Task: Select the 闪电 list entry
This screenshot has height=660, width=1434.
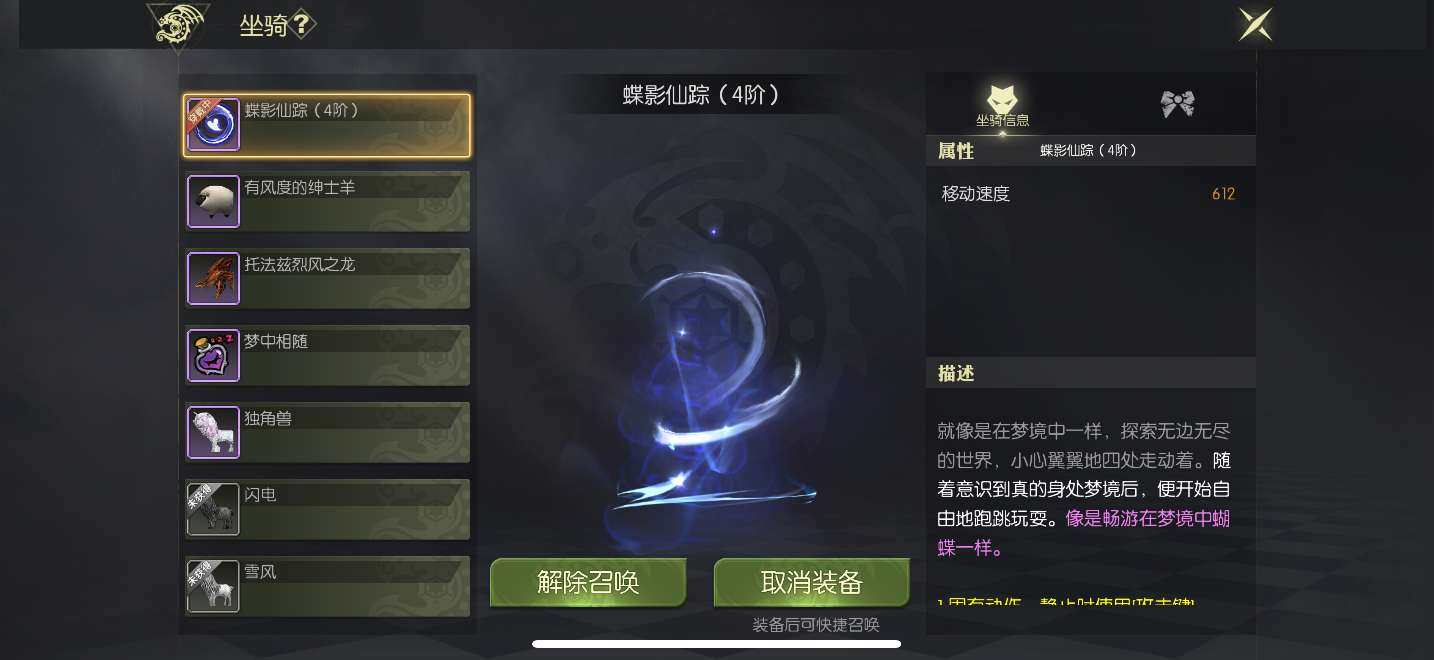Action: (327, 510)
